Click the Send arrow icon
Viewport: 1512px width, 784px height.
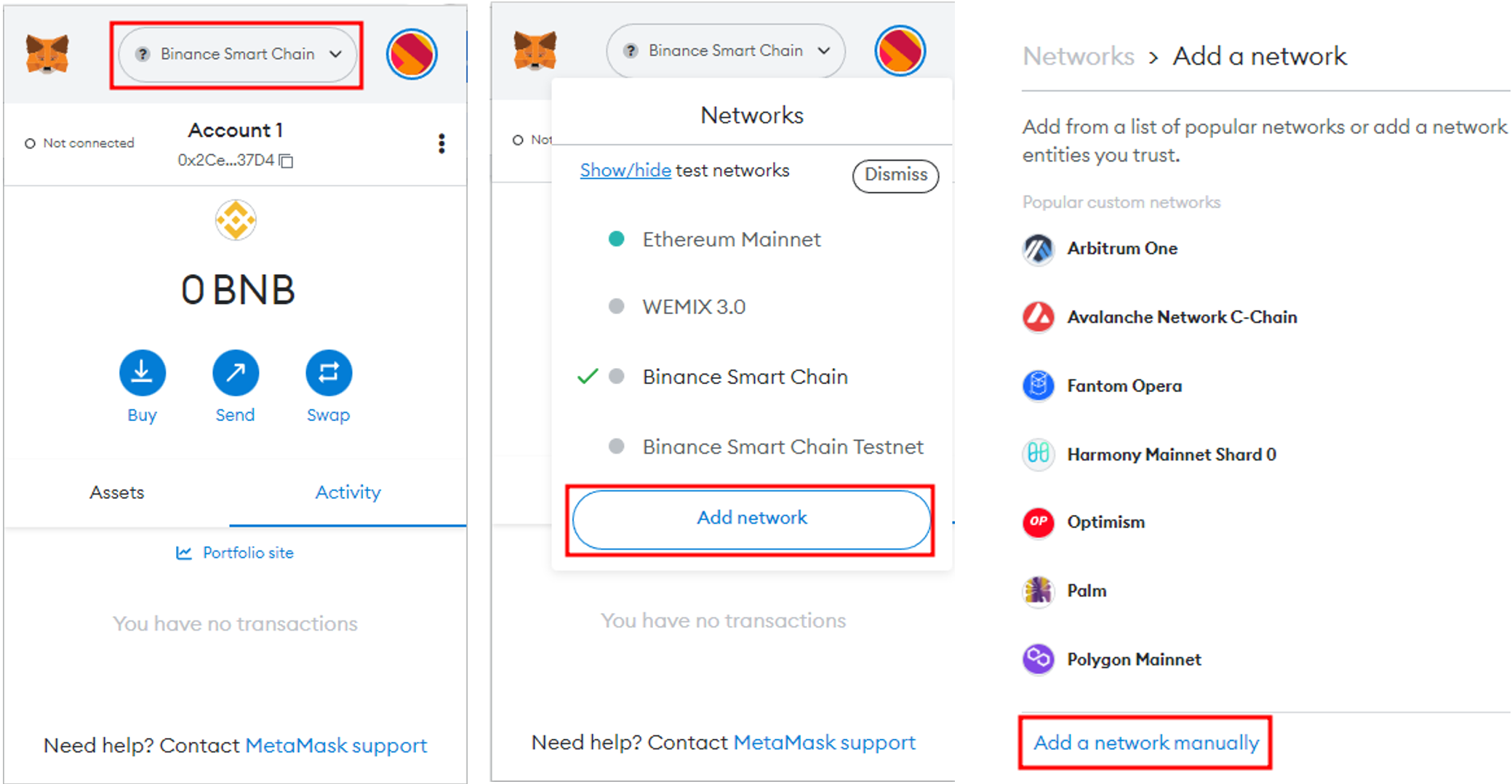pos(235,373)
